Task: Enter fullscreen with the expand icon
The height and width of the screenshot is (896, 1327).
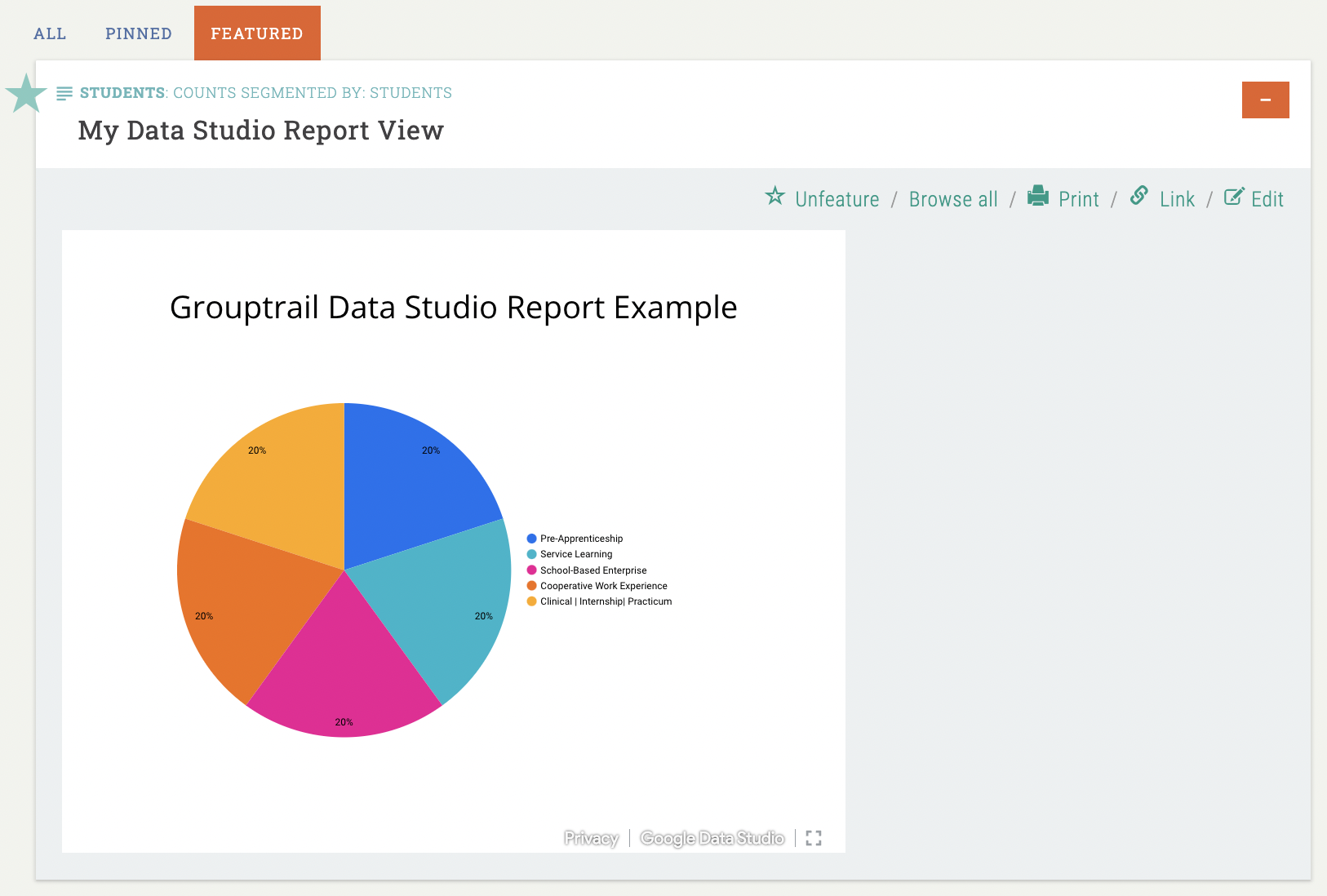Action: (813, 838)
